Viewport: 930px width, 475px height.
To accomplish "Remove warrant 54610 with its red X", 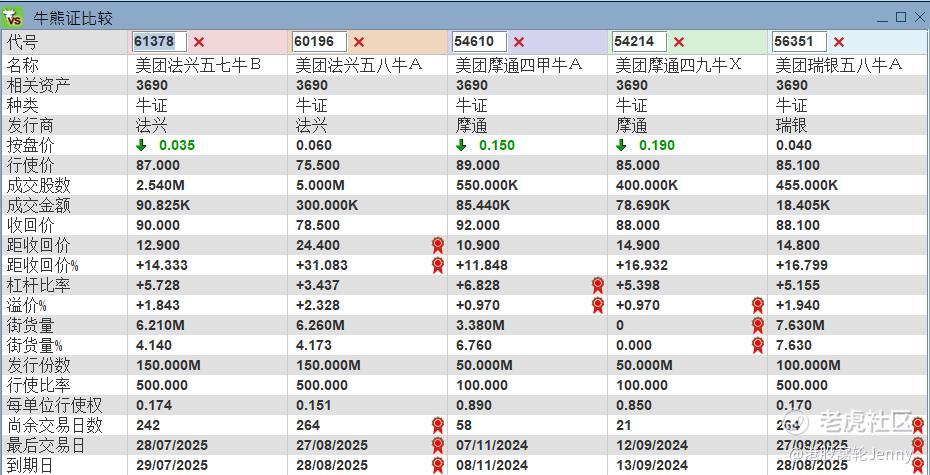I will tap(519, 42).
